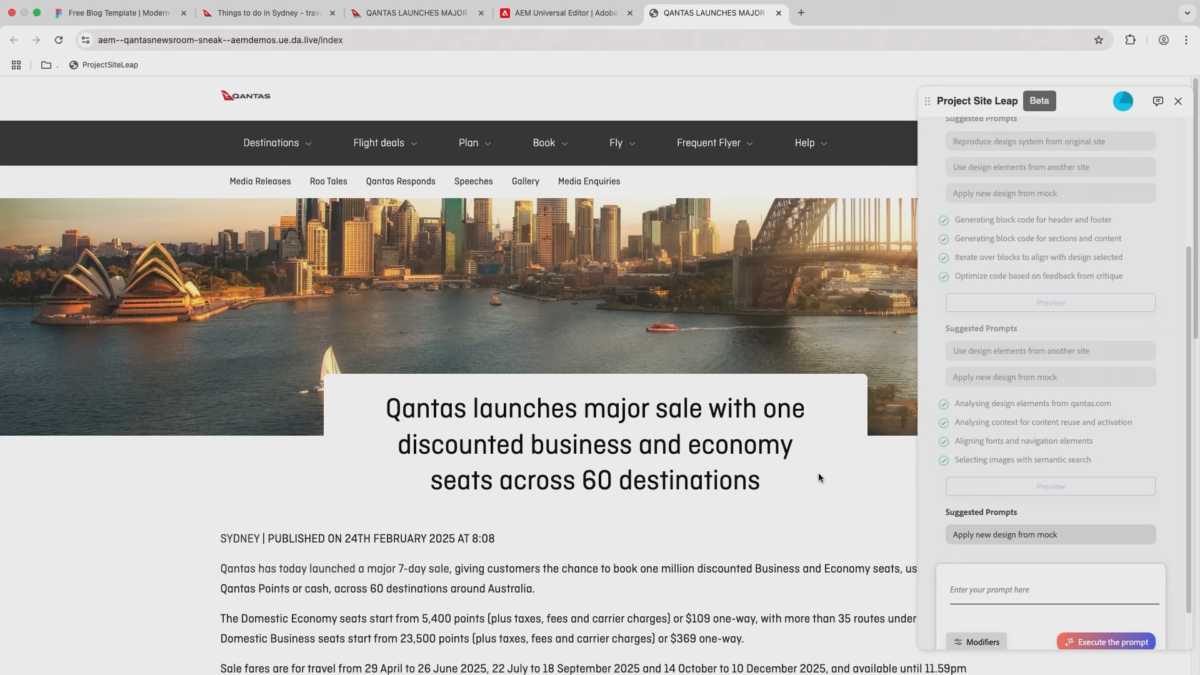The image size is (1200, 675).
Task: Click checkmark beside Selecting images with semantic search
Action: click(944, 460)
